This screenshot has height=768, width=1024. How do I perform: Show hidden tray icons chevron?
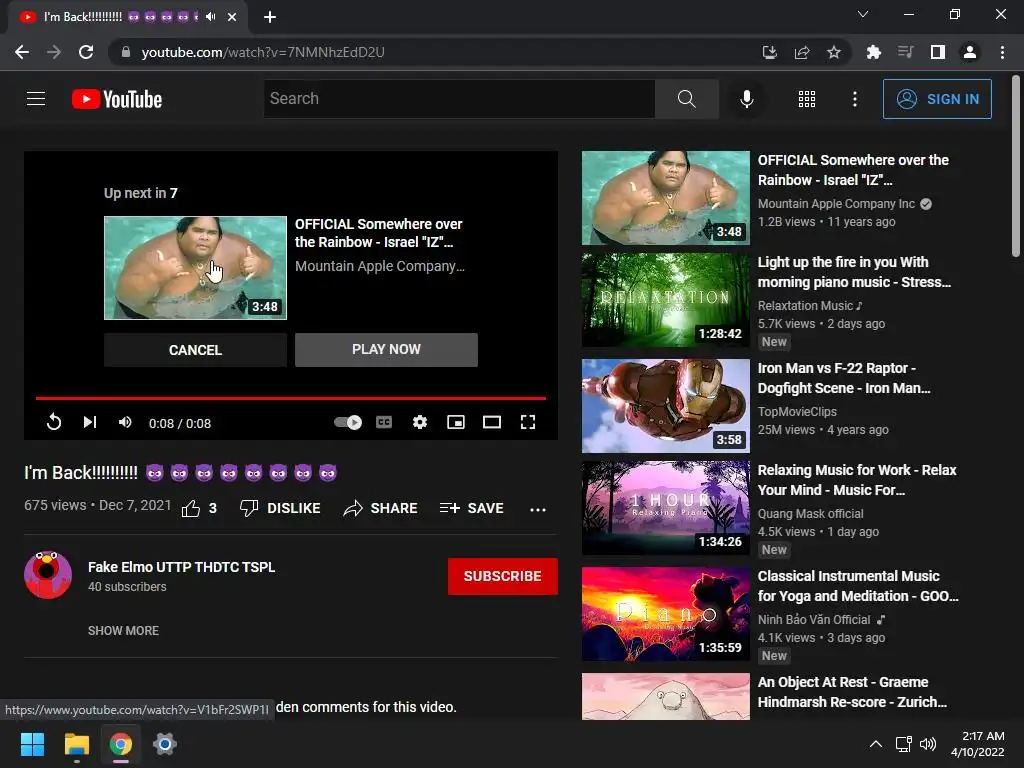[876, 744]
